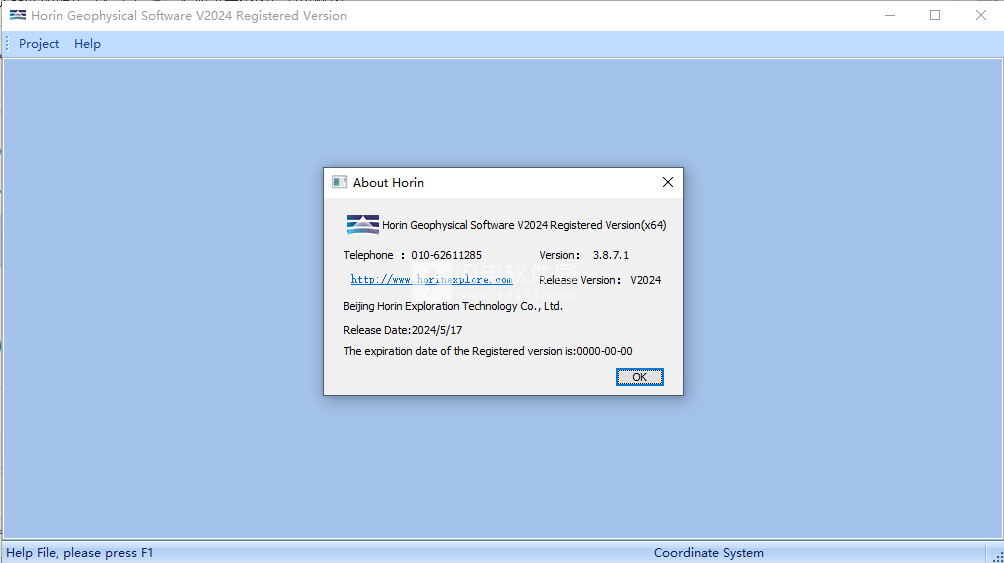Click OK in About Horin dialog
The image size is (1004, 563).
coord(640,377)
